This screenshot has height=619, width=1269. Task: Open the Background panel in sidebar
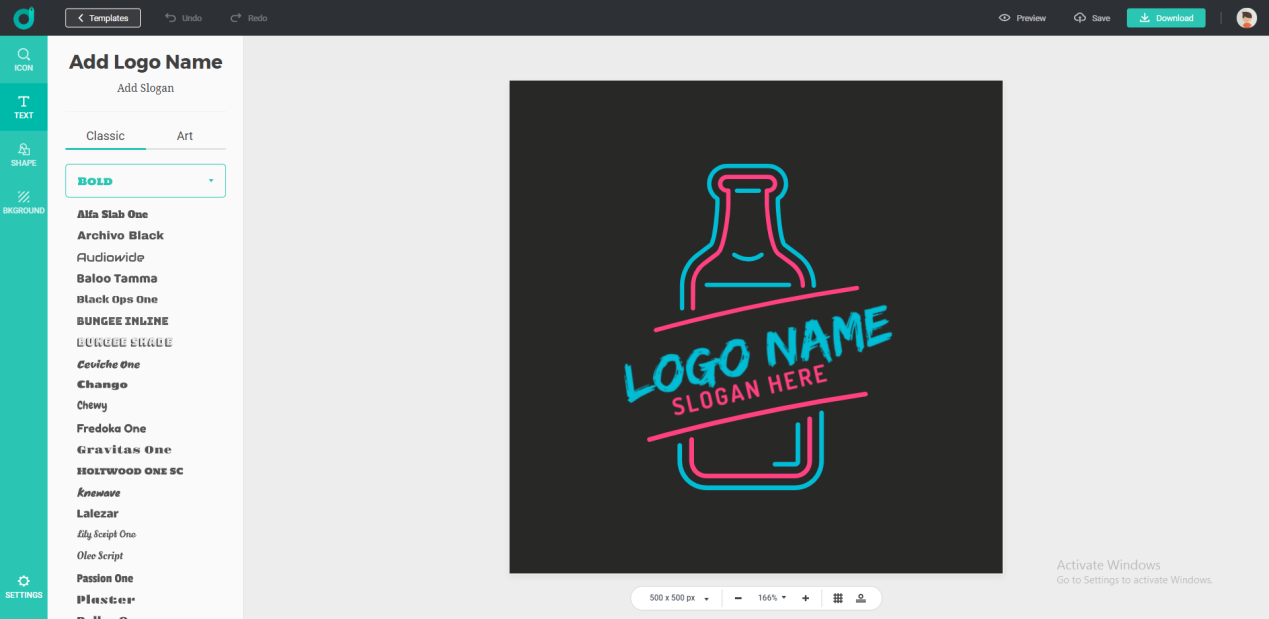[x=23, y=202]
